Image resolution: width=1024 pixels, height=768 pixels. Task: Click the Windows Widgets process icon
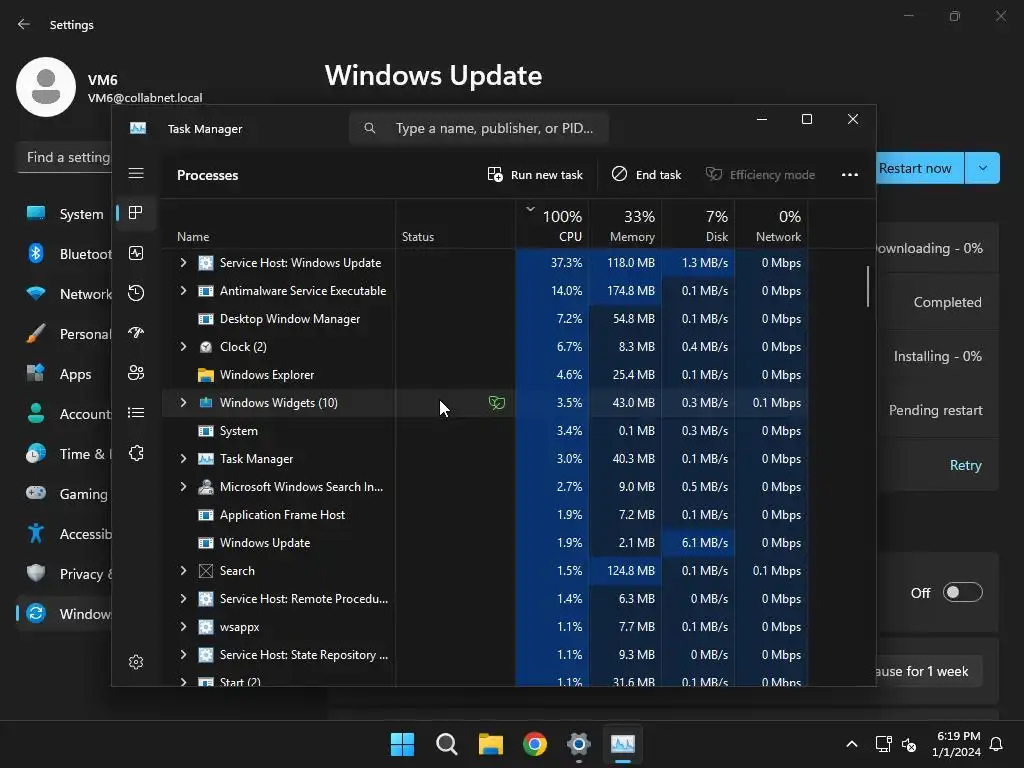click(206, 403)
